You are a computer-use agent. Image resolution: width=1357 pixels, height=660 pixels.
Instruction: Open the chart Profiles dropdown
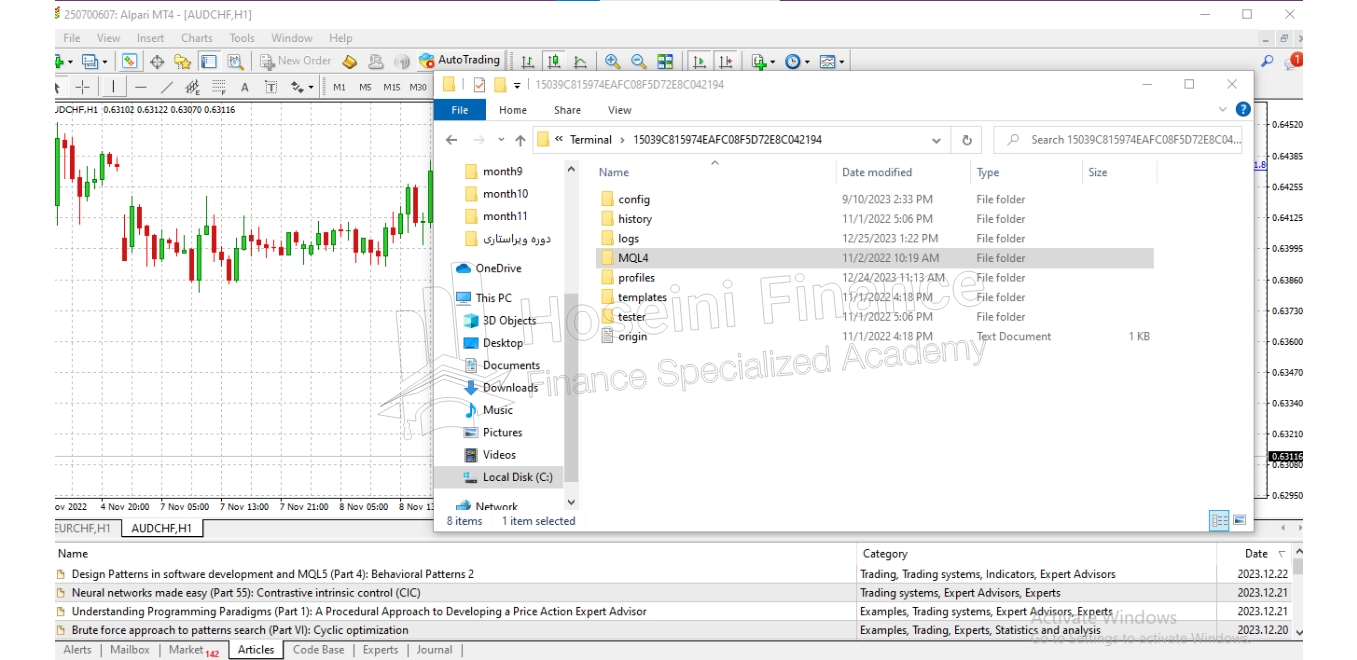[95, 61]
